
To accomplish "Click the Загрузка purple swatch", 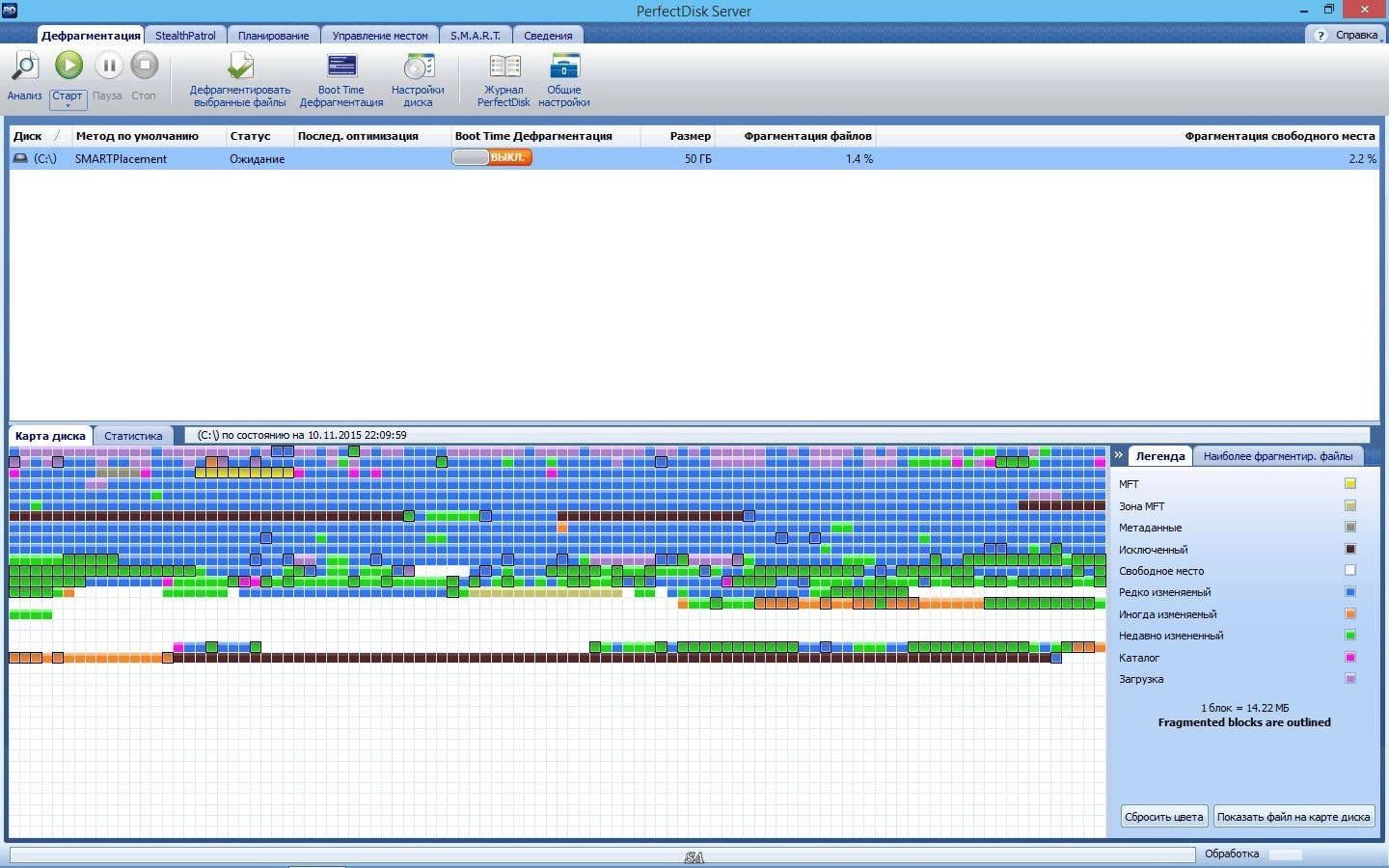I will coord(1350,679).
